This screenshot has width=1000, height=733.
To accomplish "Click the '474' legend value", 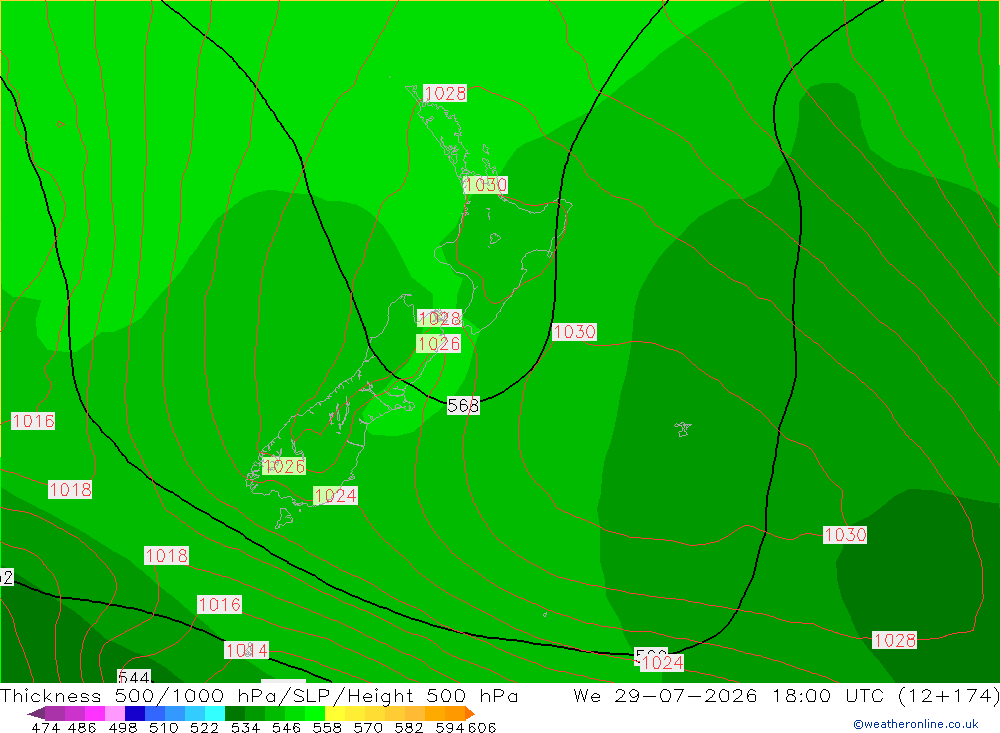I will click(x=46, y=727).
